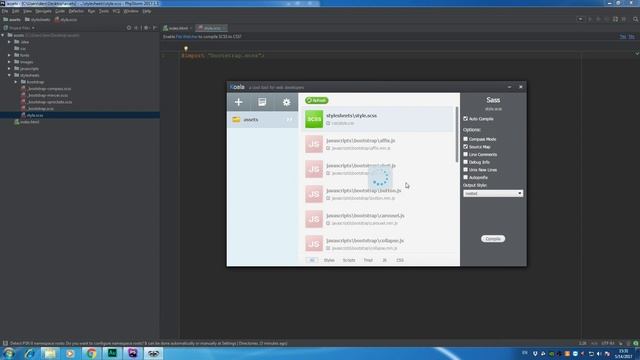Open File Explorer from the taskbar
The width and height of the screenshot is (640, 360).
(x=50, y=353)
